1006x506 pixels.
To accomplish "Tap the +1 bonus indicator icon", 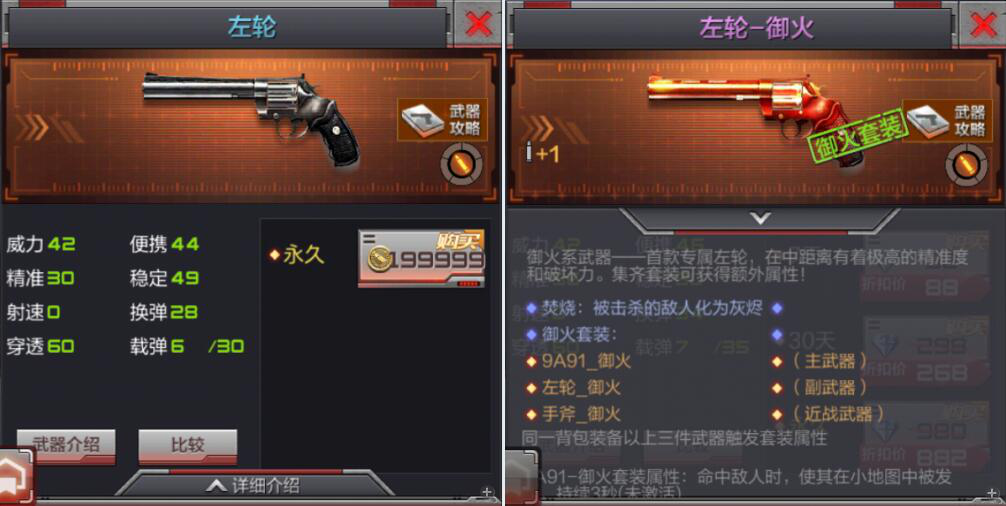I will 542,154.
